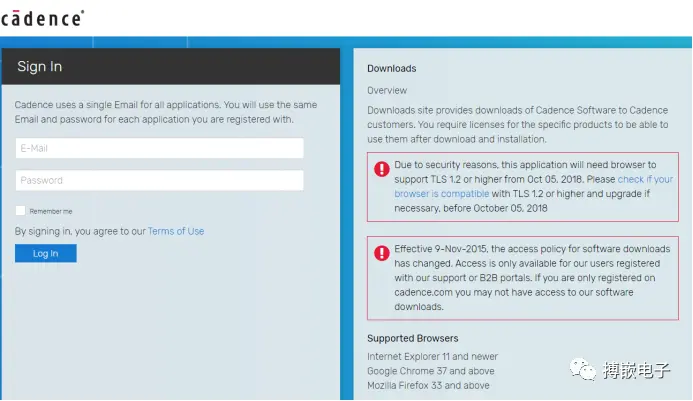This screenshot has width=693, height=401.
Task: Click the Cadence logo
Action: pyautogui.click(x=43, y=17)
